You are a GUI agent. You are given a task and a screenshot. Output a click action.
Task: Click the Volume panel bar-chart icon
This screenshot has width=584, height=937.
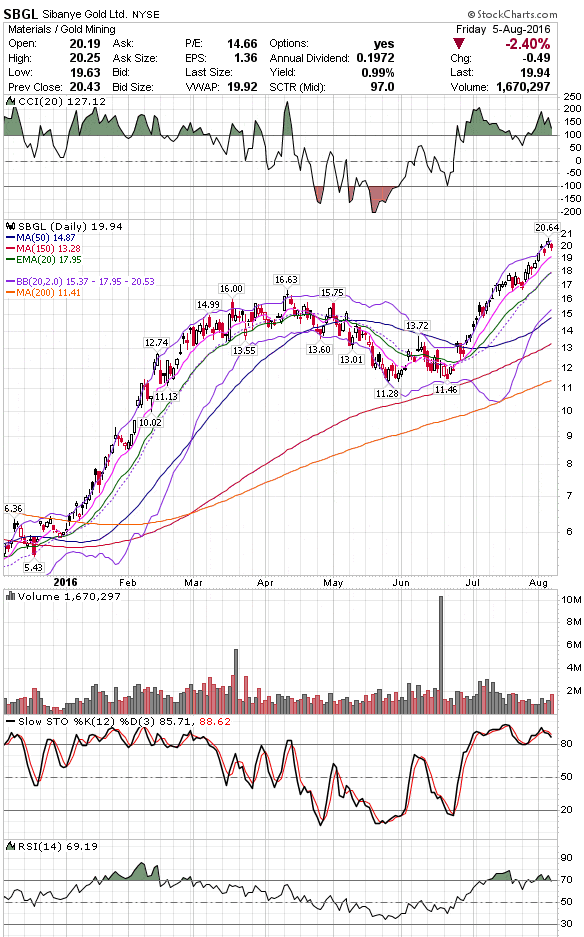(x=11, y=596)
